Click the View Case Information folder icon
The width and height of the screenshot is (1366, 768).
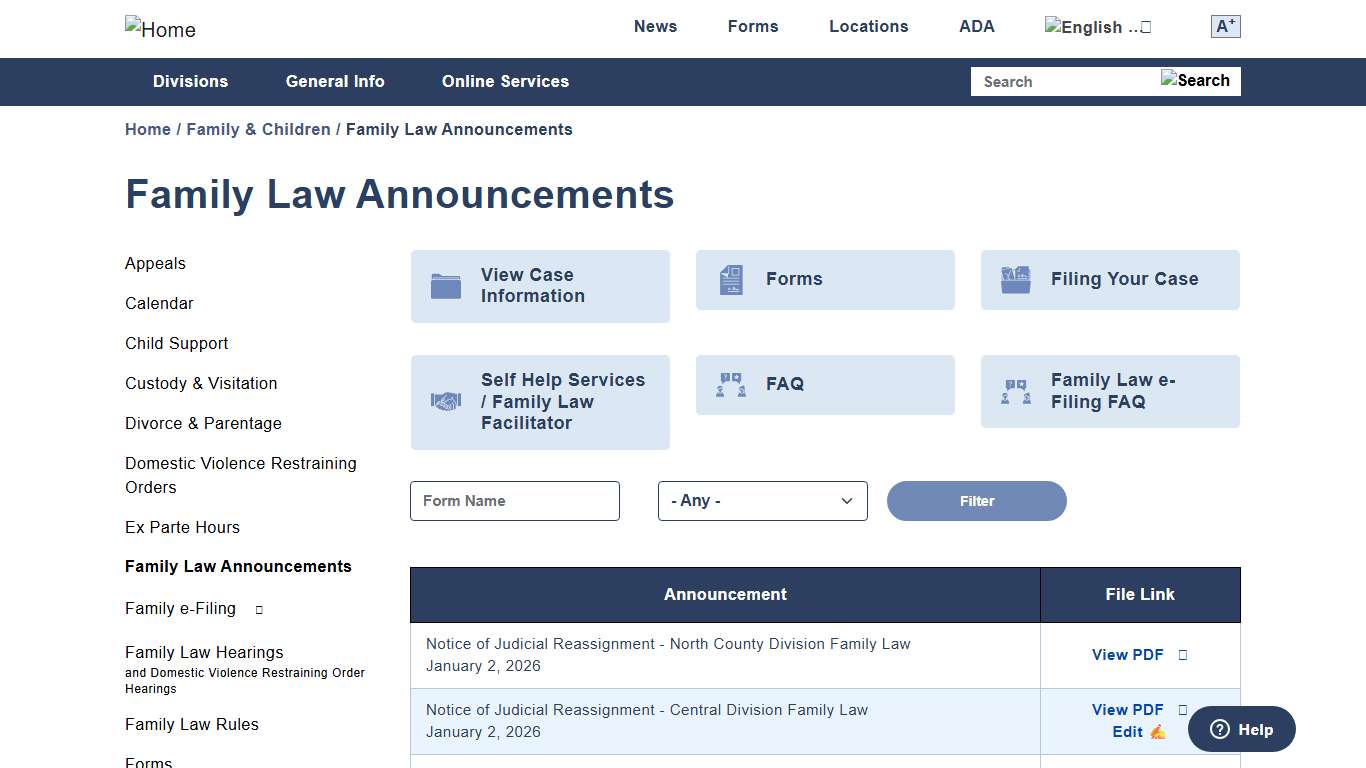pyautogui.click(x=445, y=285)
